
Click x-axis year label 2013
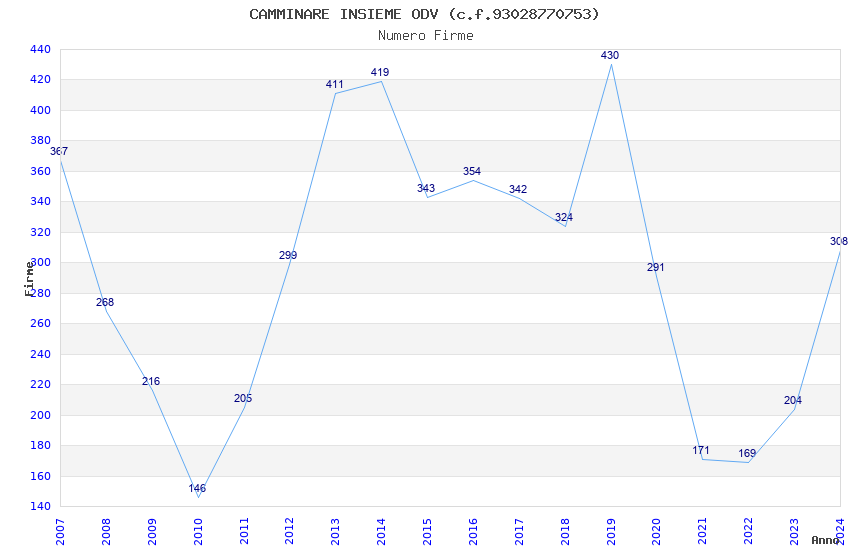click(336, 532)
